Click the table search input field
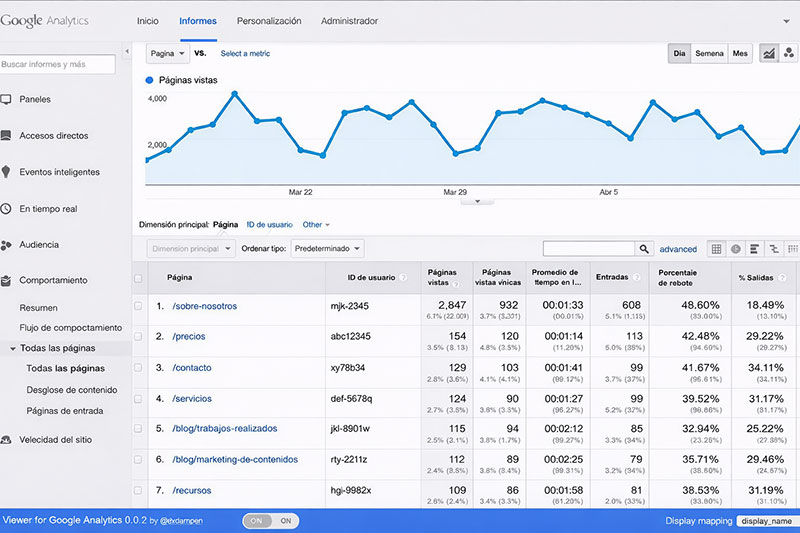This screenshot has height=533, width=800. 589,248
